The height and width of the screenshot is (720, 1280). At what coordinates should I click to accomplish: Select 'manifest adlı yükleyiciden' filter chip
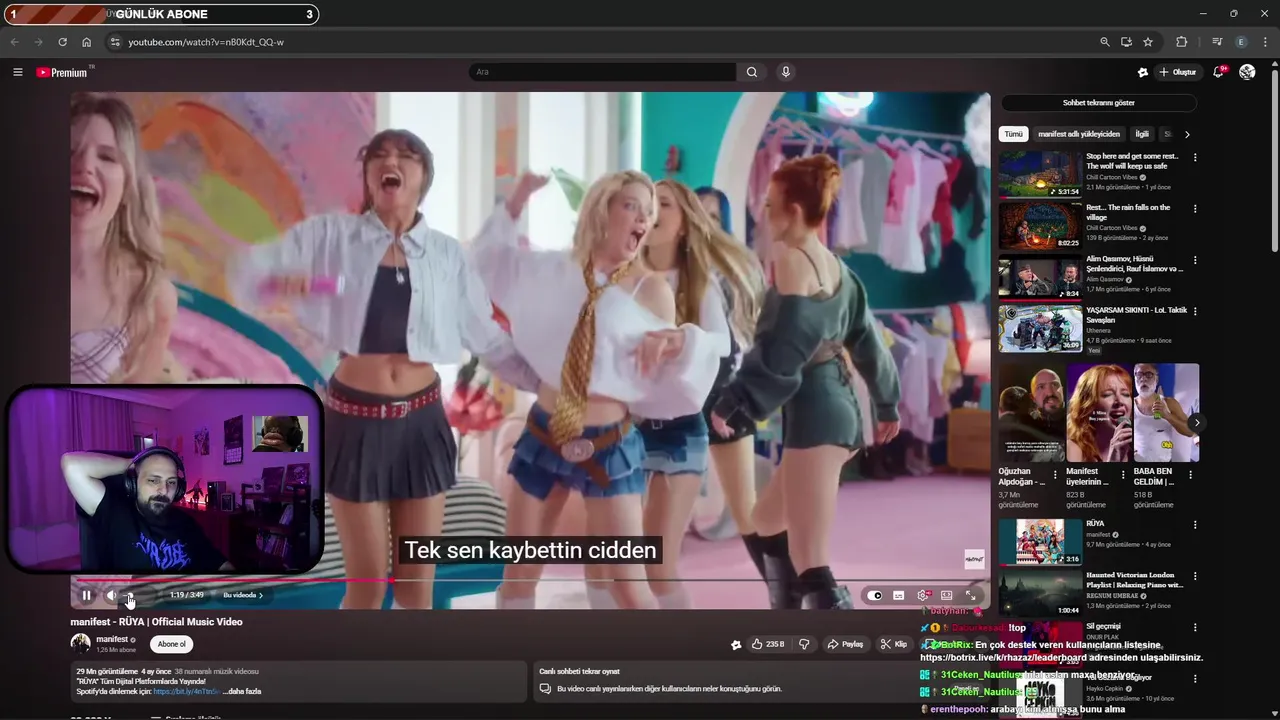click(x=1079, y=134)
